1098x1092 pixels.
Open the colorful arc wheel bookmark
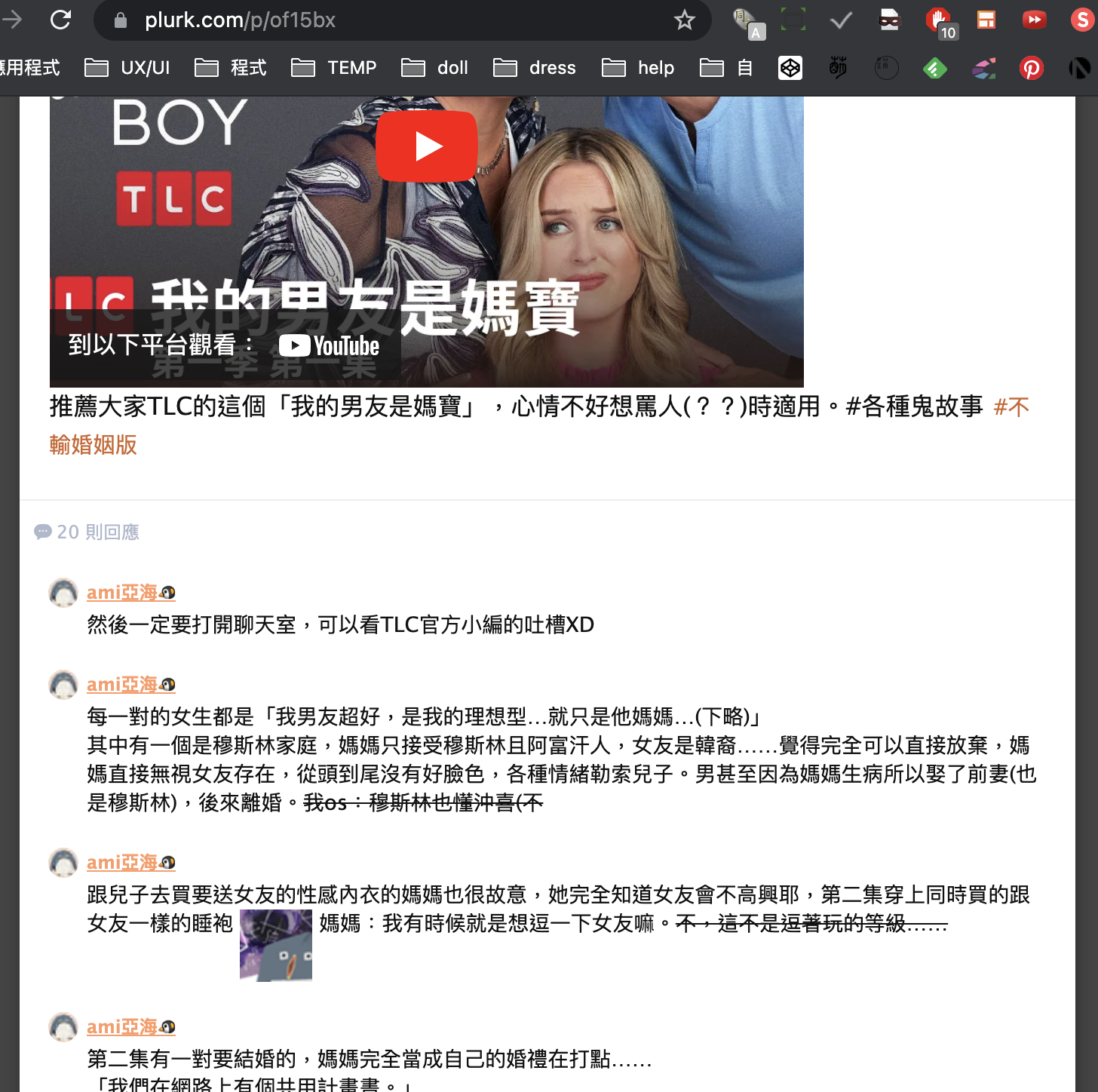(x=983, y=69)
